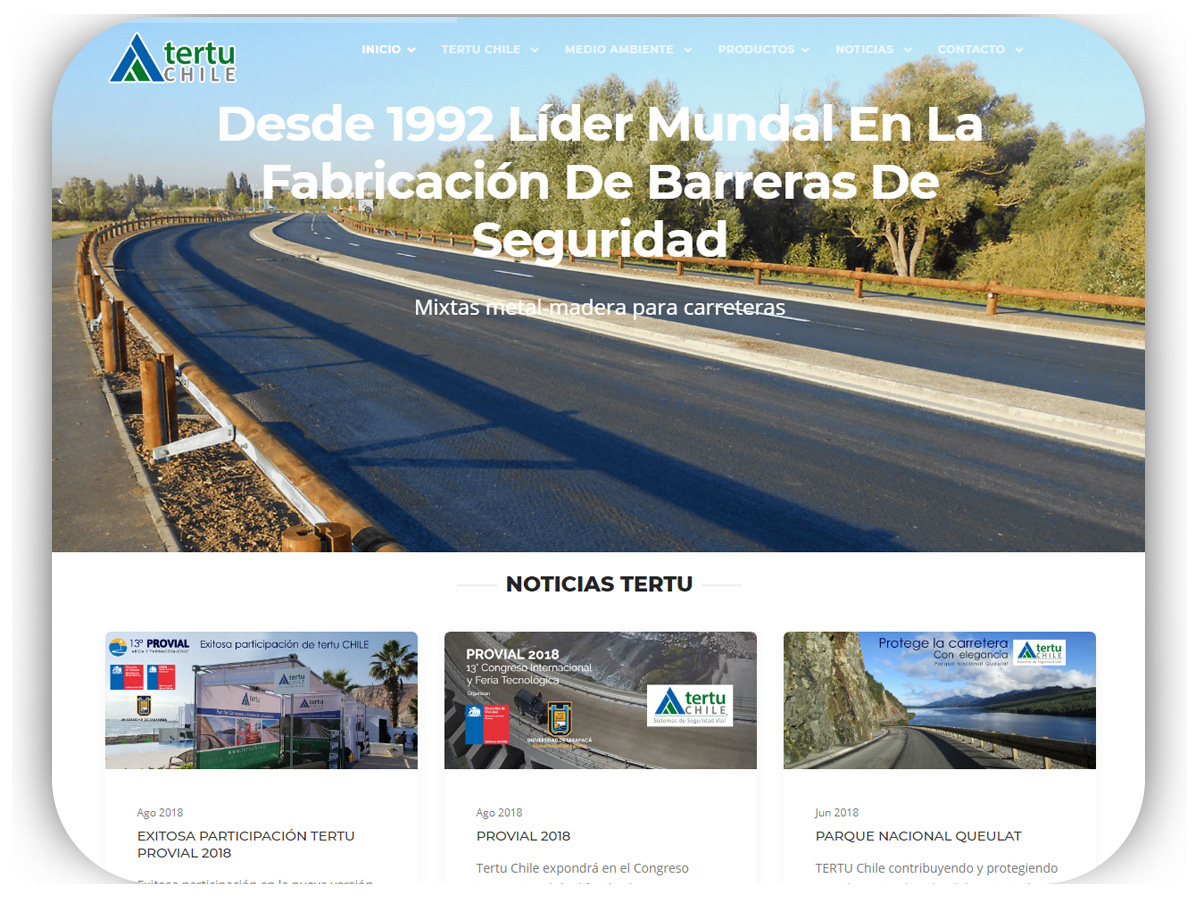Open the PROVIAL 2018 congress thumbnail

click(x=601, y=700)
